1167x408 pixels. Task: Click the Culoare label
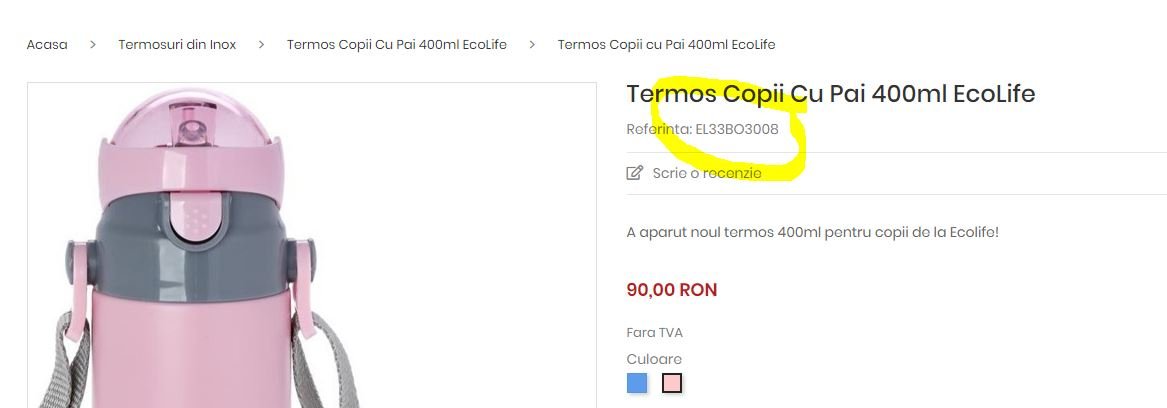654,360
